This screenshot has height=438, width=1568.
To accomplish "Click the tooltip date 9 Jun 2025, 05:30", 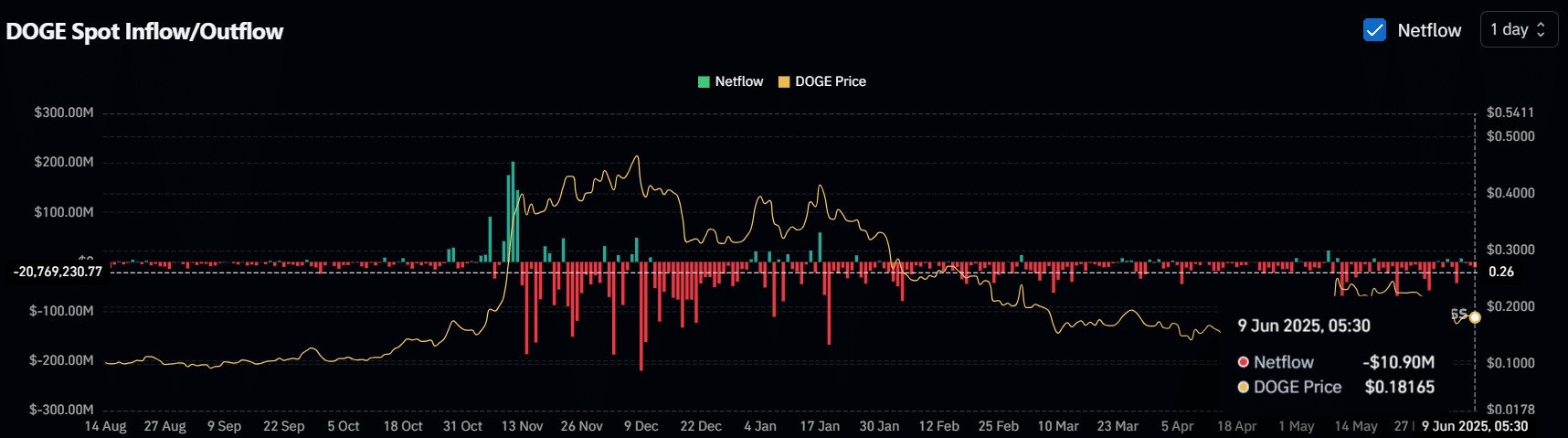I will (x=1304, y=326).
